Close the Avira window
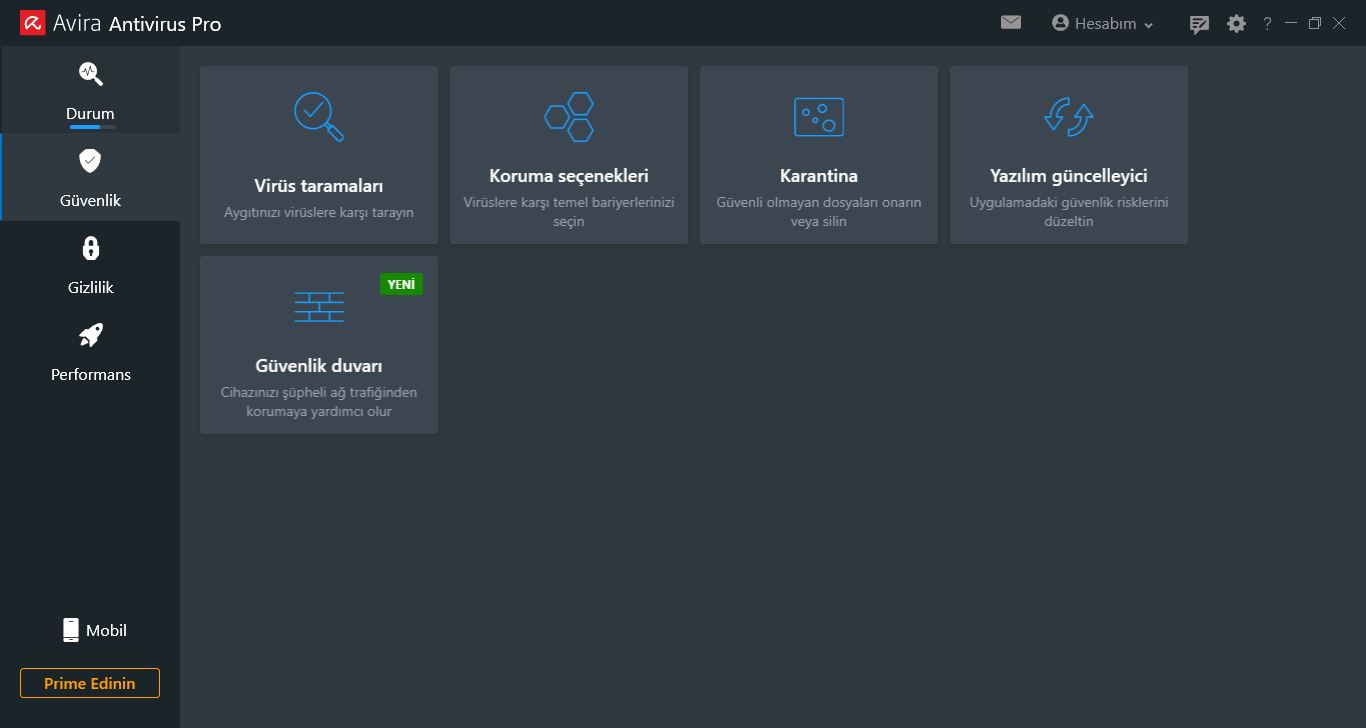 pos(1340,23)
